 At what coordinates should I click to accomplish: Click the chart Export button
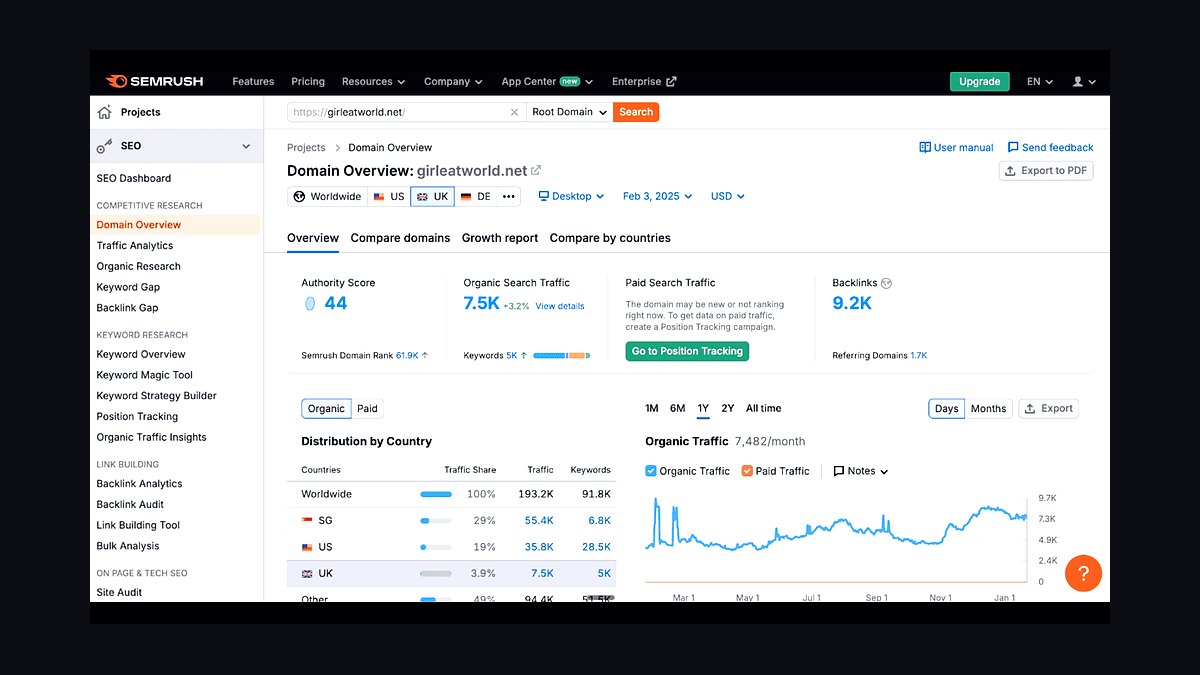click(1049, 408)
